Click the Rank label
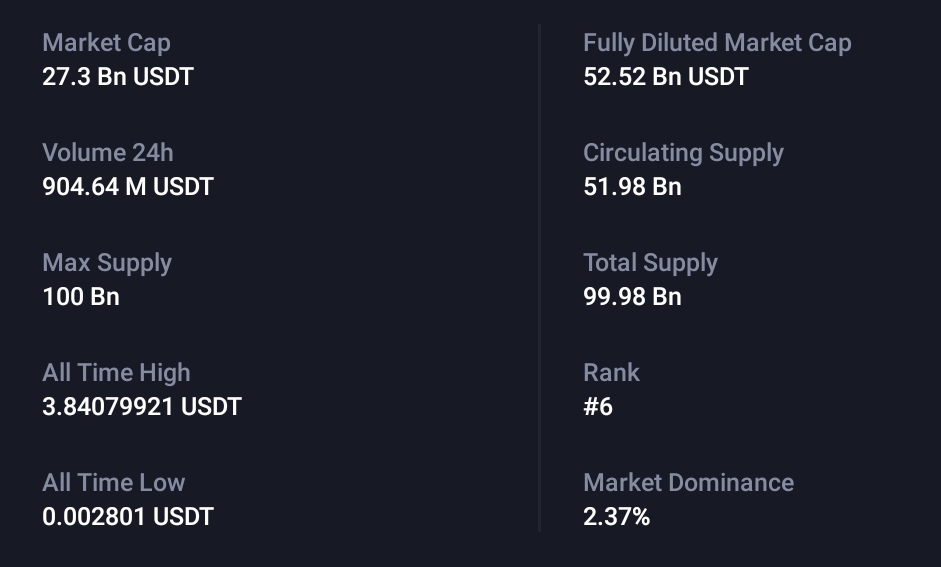This screenshot has width=941, height=567. (x=611, y=373)
